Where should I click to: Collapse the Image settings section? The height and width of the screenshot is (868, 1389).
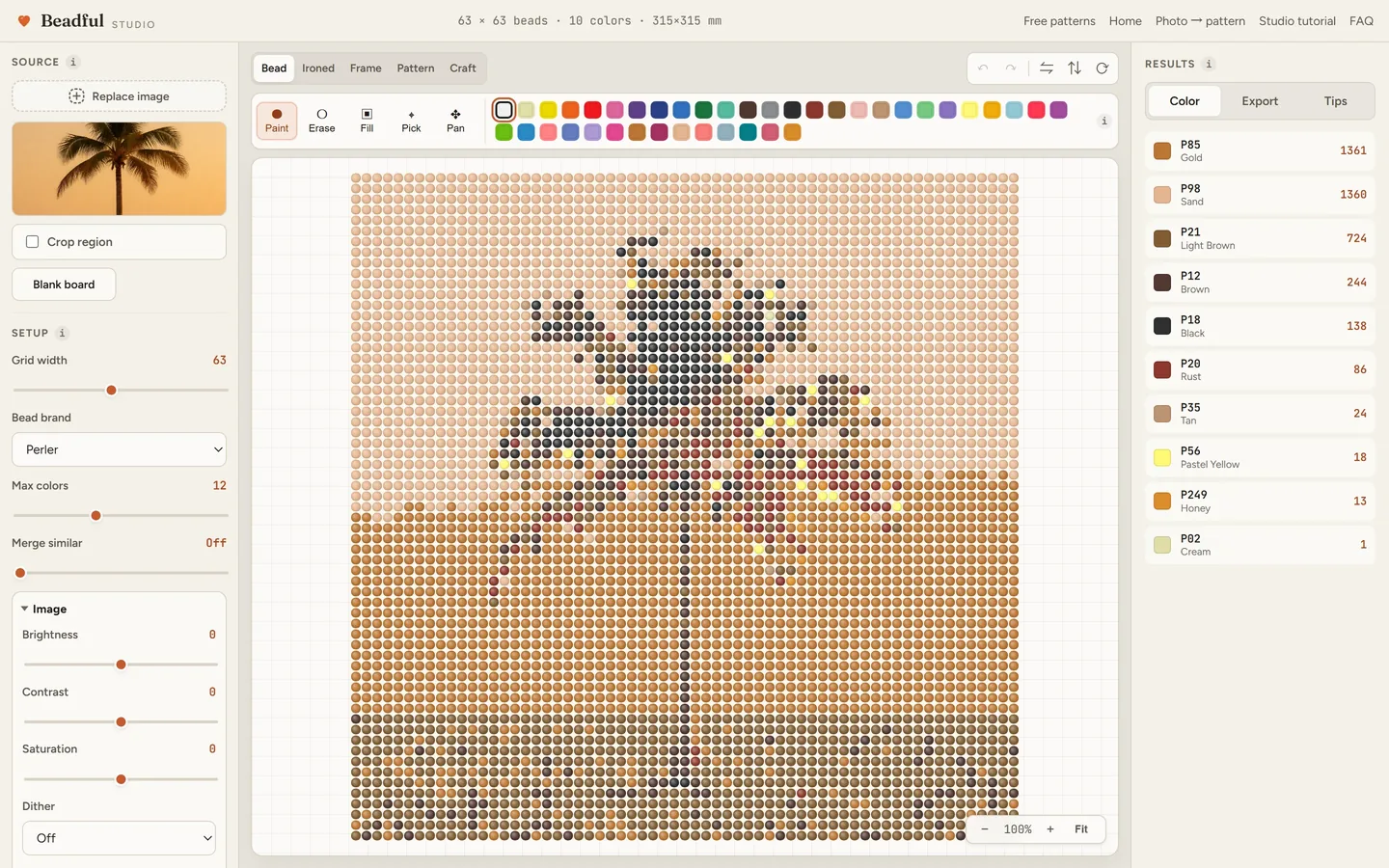point(44,610)
